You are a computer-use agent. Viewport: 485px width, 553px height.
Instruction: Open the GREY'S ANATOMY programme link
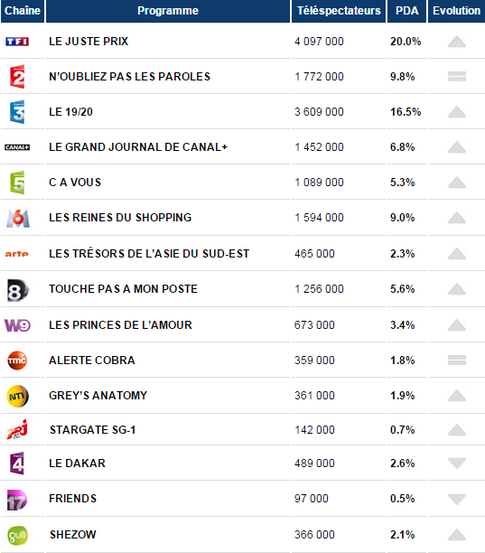[x=98, y=395]
